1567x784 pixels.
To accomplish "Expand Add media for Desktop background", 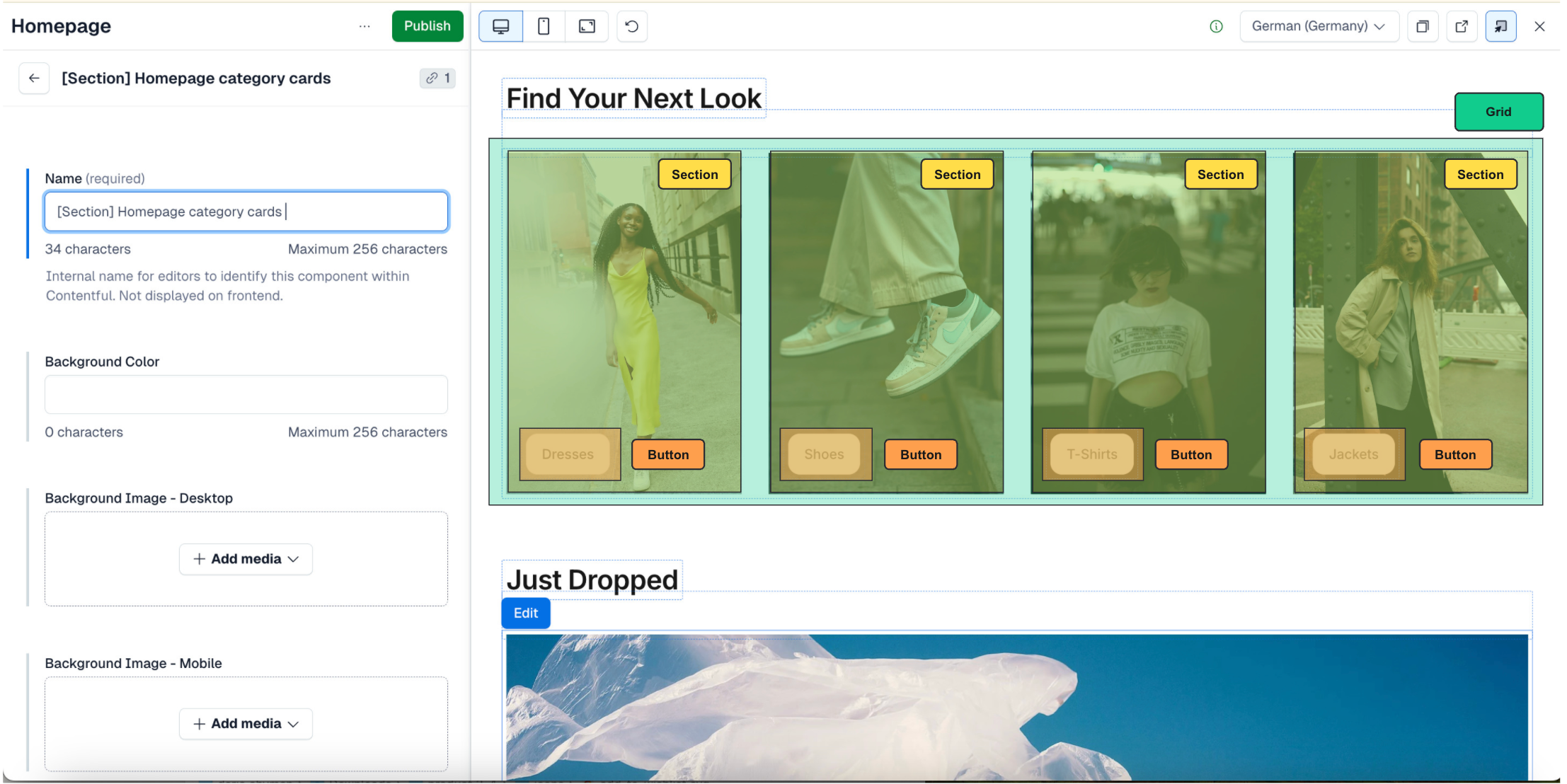I will (x=246, y=559).
